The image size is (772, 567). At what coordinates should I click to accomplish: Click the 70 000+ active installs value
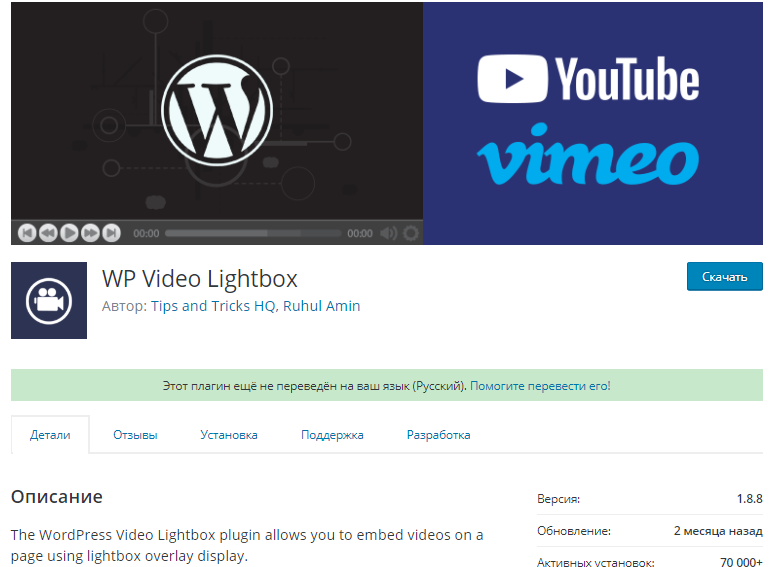[x=741, y=562]
